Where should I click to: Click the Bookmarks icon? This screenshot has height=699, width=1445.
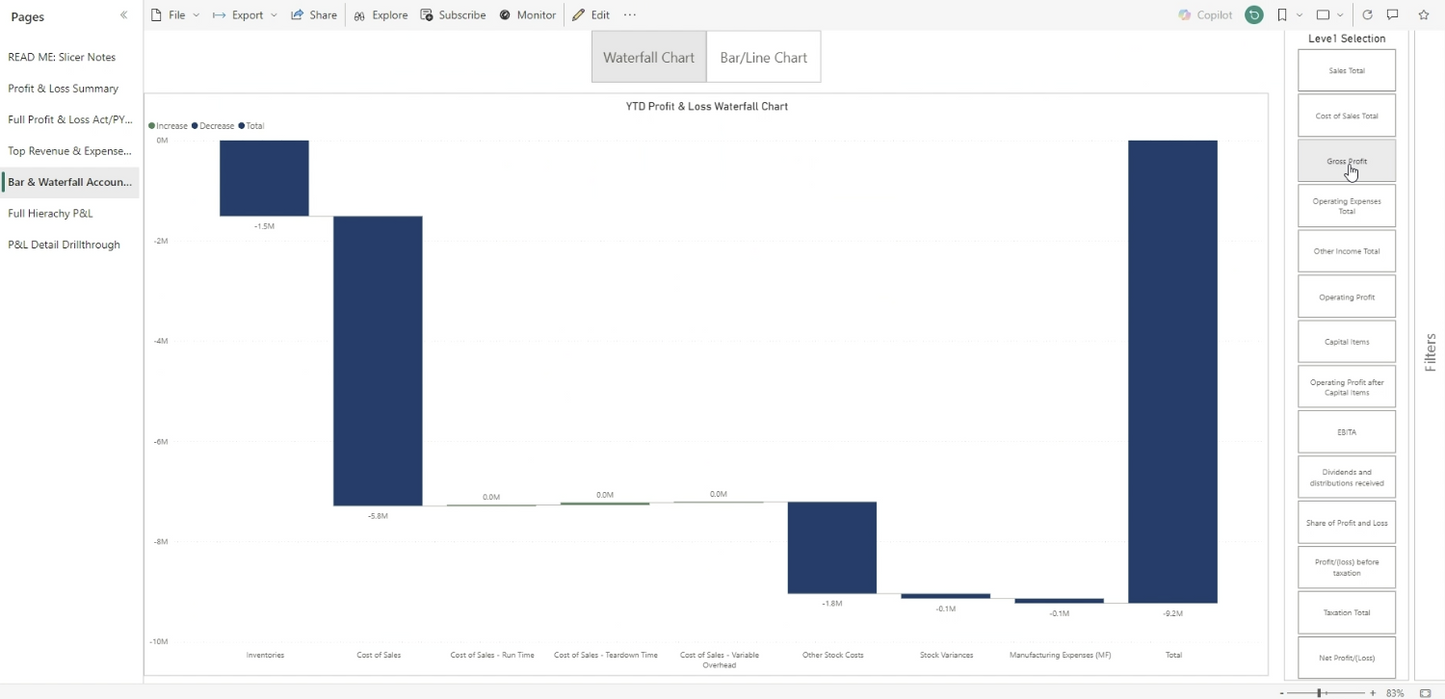tap(1282, 15)
